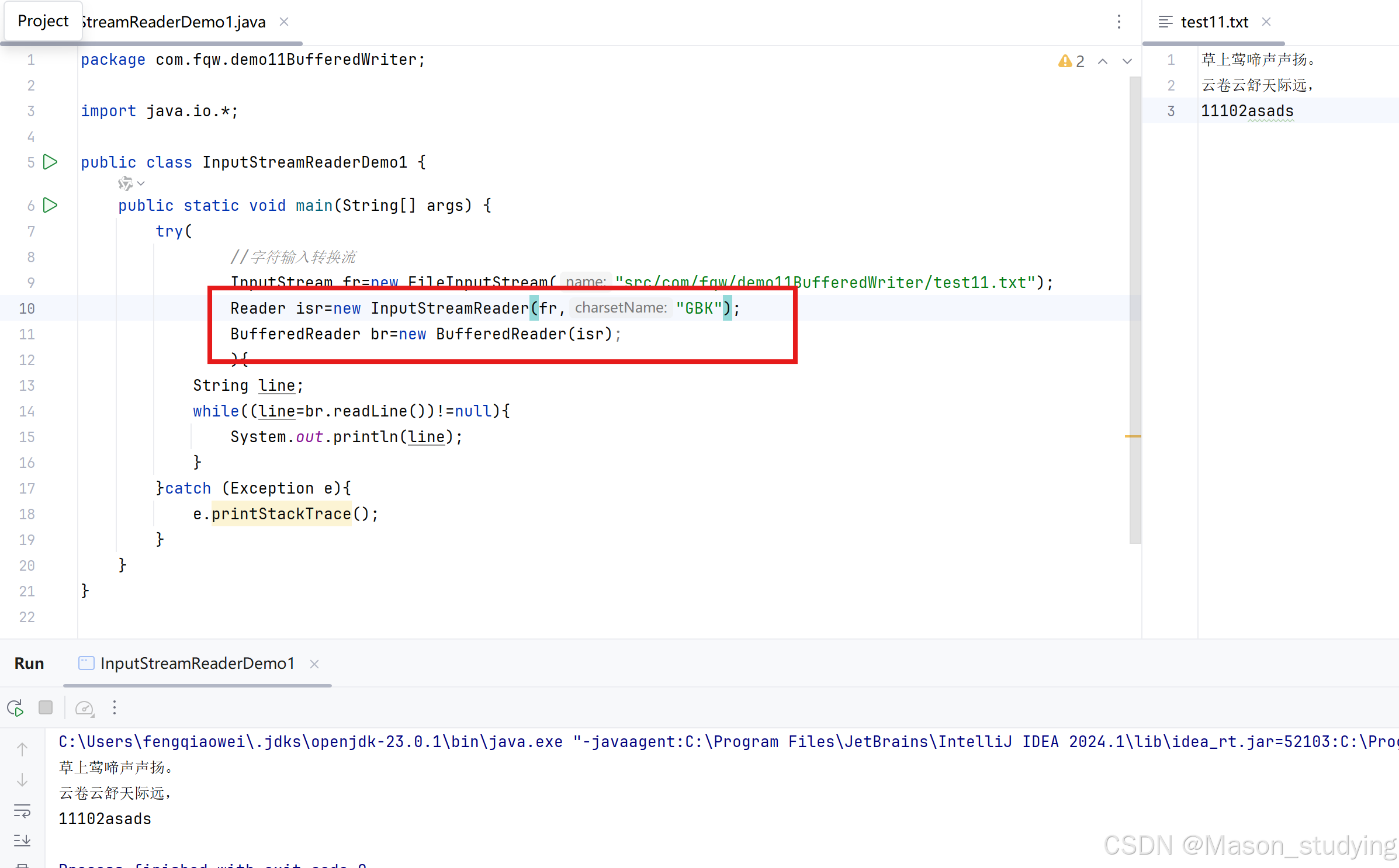
Task: Toggle soft-wrap in console output
Action: tap(22, 811)
